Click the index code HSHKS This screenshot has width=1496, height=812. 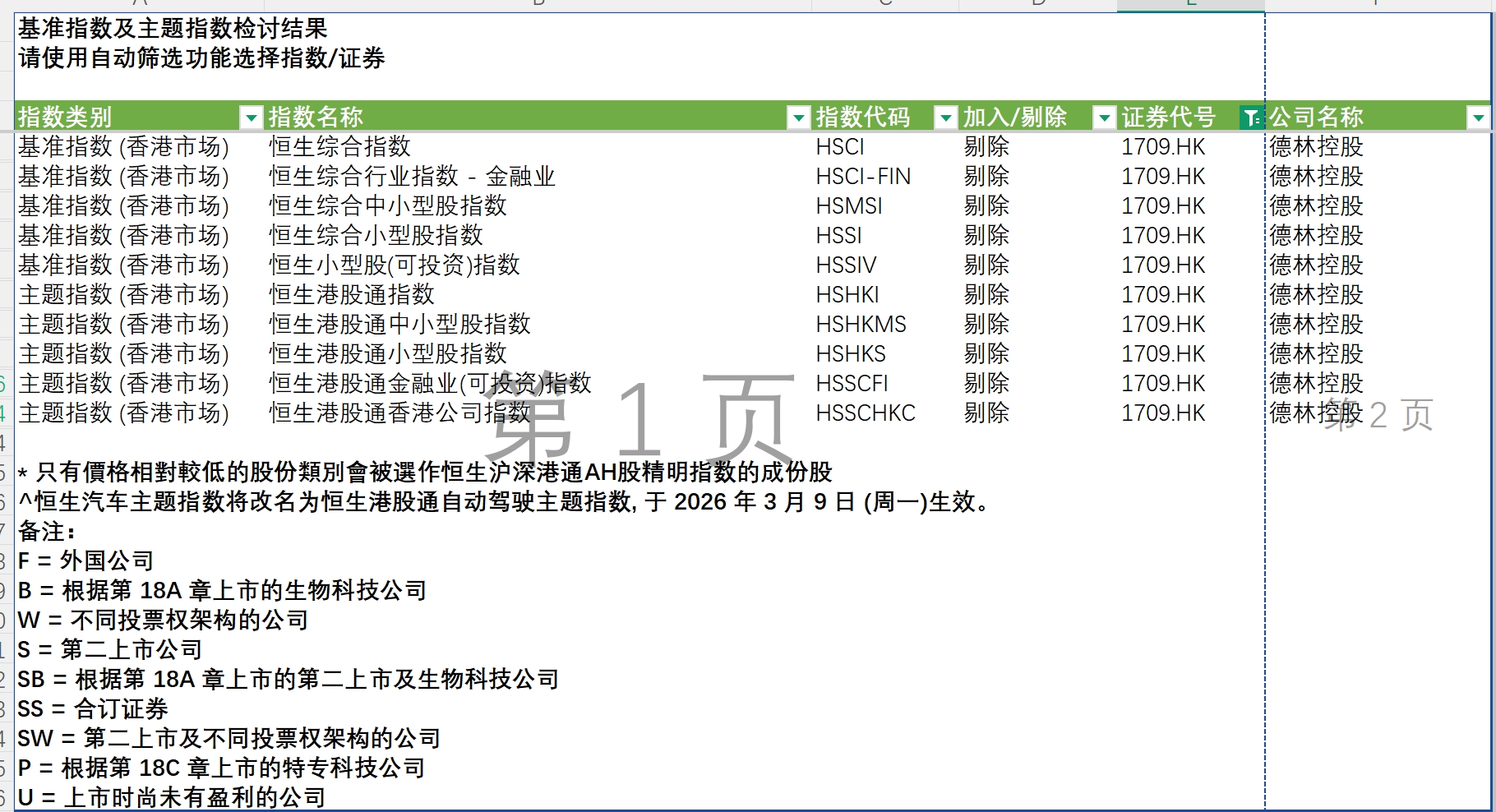851,354
